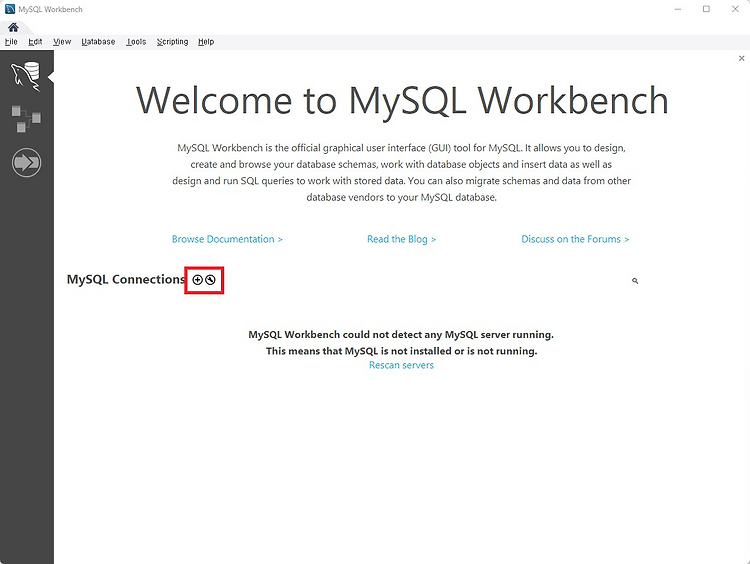
Task: Click the Rescan servers link
Action: tap(401, 365)
